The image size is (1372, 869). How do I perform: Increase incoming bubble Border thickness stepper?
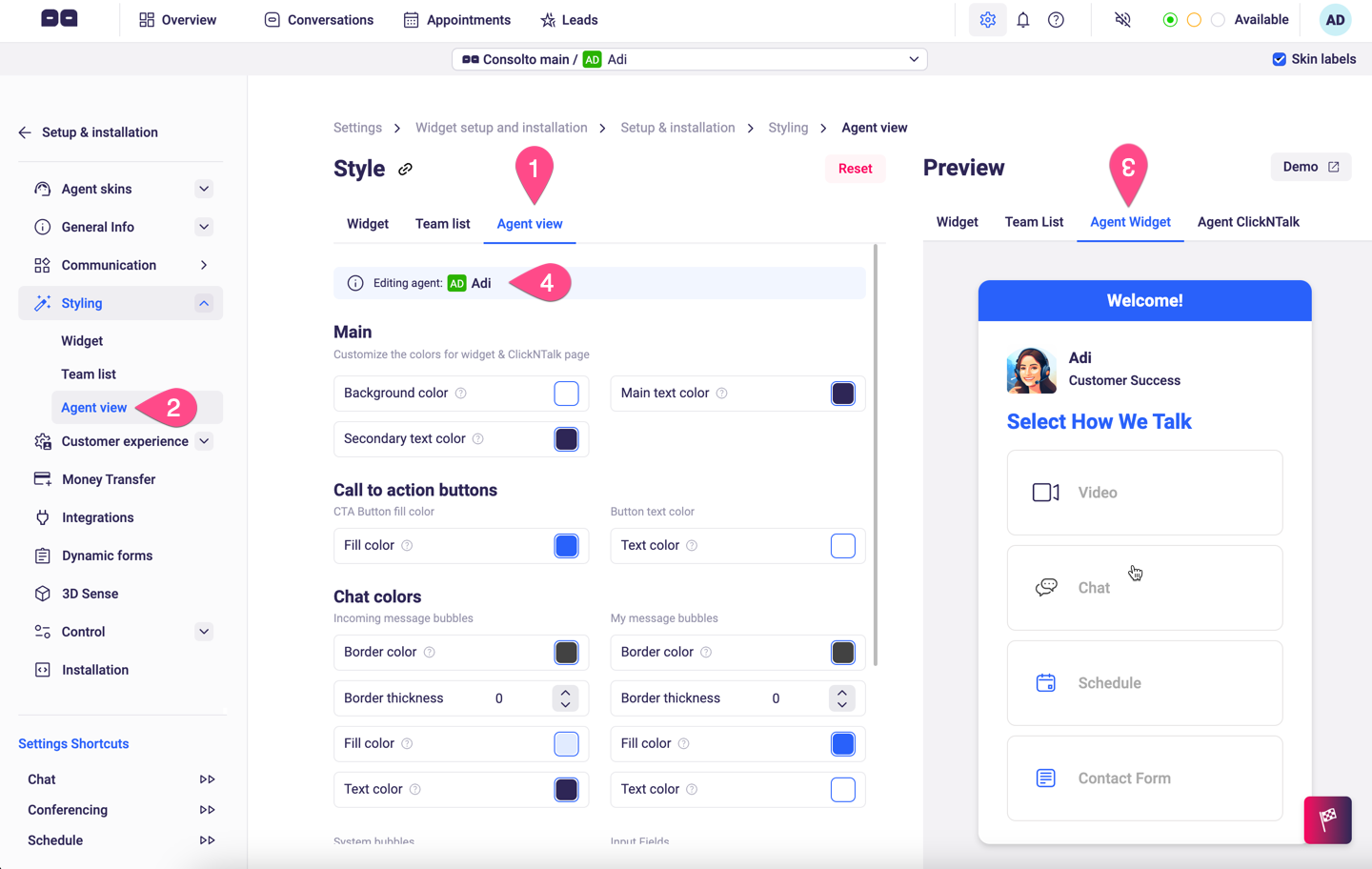(x=565, y=692)
